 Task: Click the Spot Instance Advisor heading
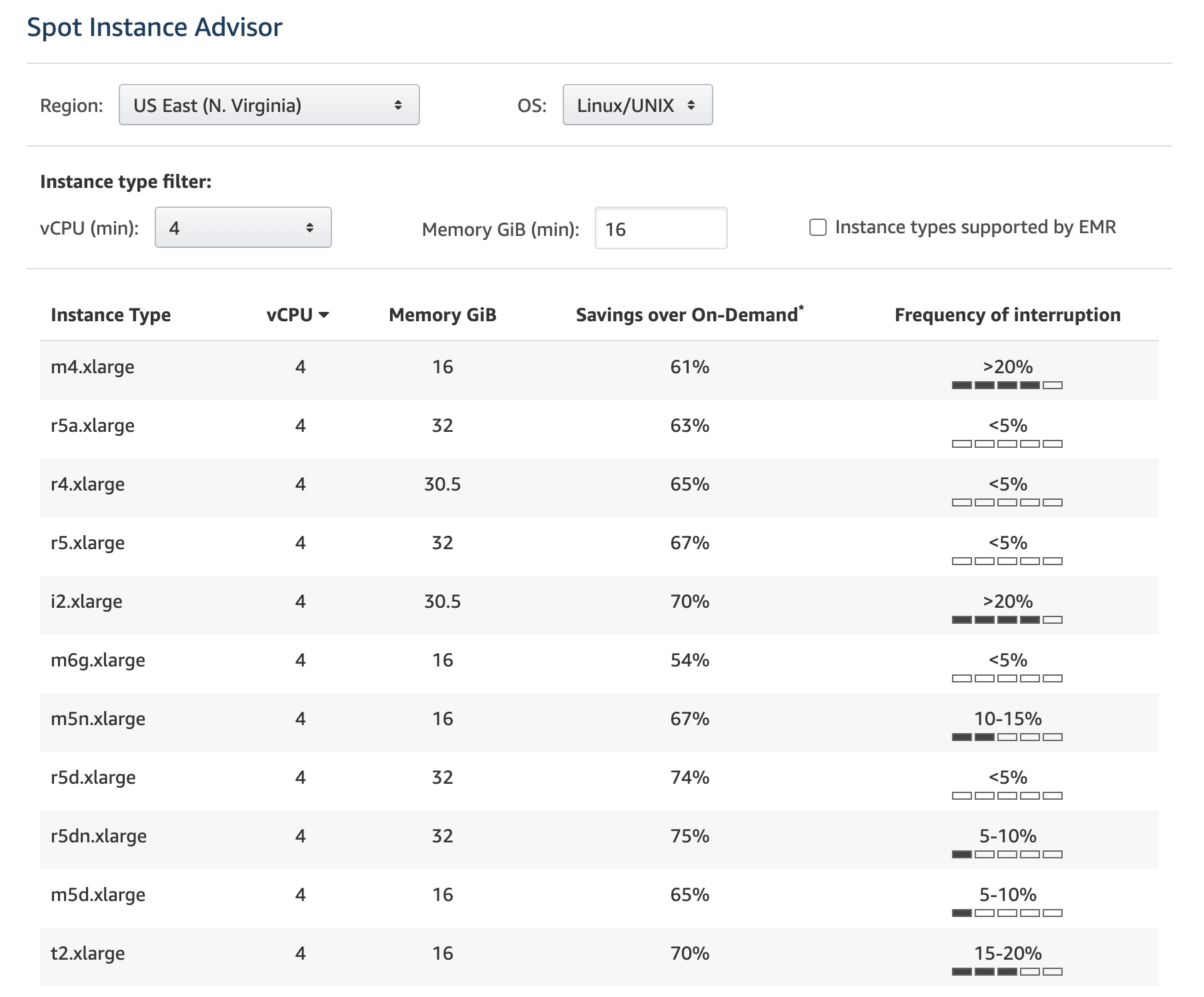(155, 27)
